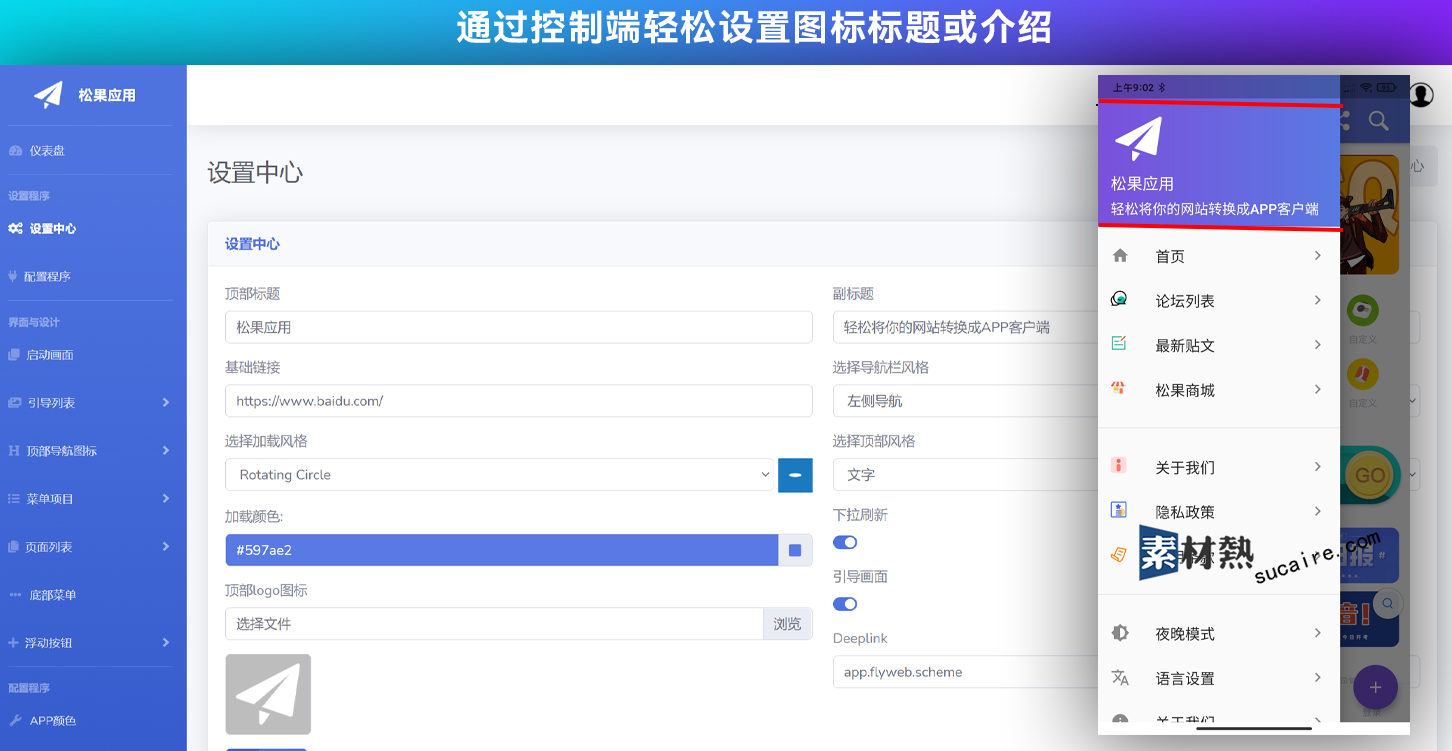This screenshot has height=751, width=1452.
Task: Tap the gold GO coin icon on phone
Action: coord(1370,475)
